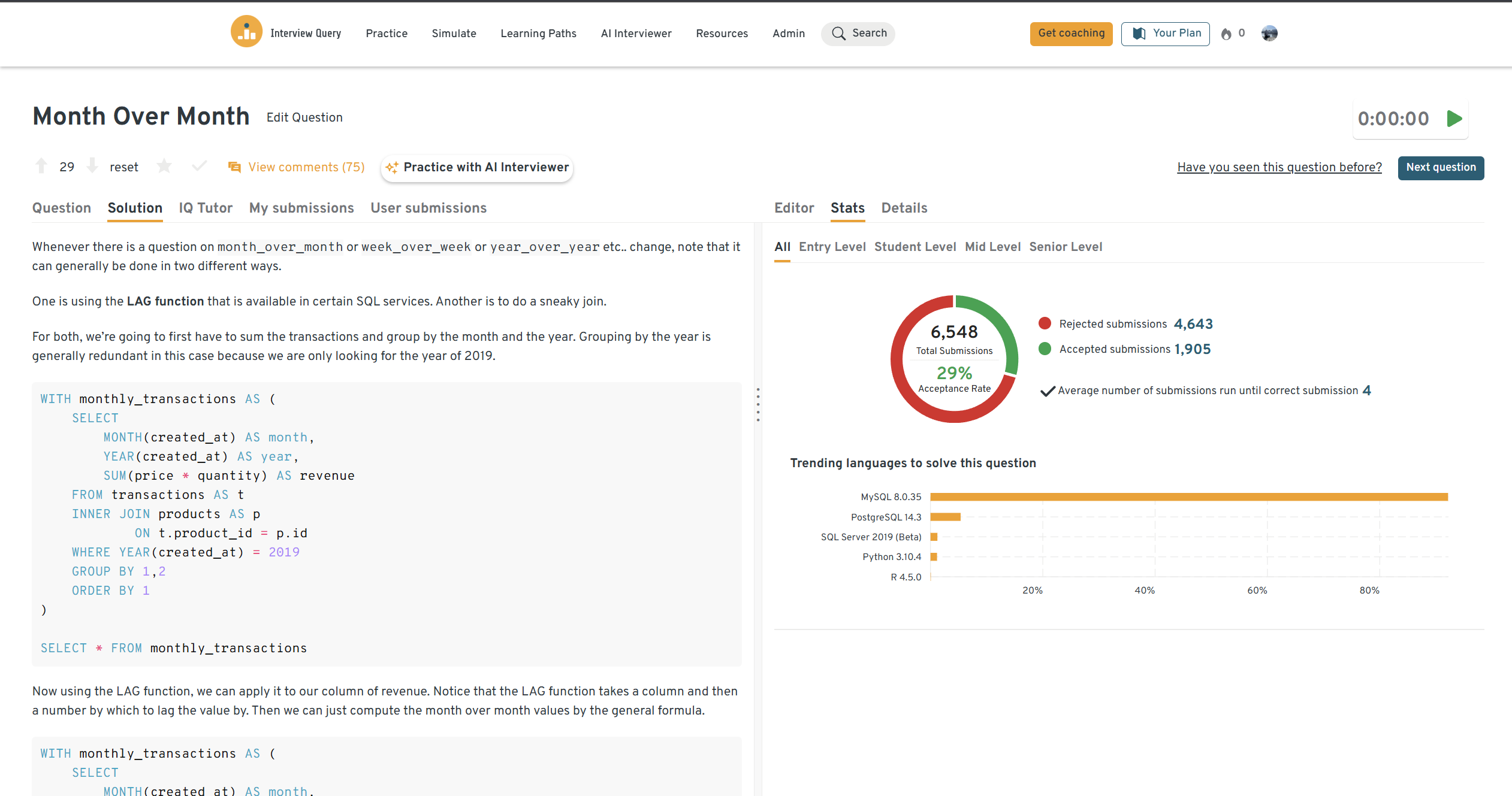This screenshot has width=1512, height=796.
Task: Click Have you seen this question before link
Action: tap(1279, 167)
